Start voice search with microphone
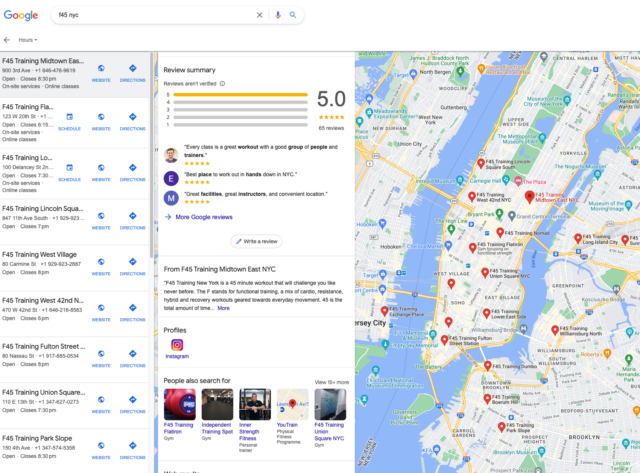 click(x=277, y=16)
